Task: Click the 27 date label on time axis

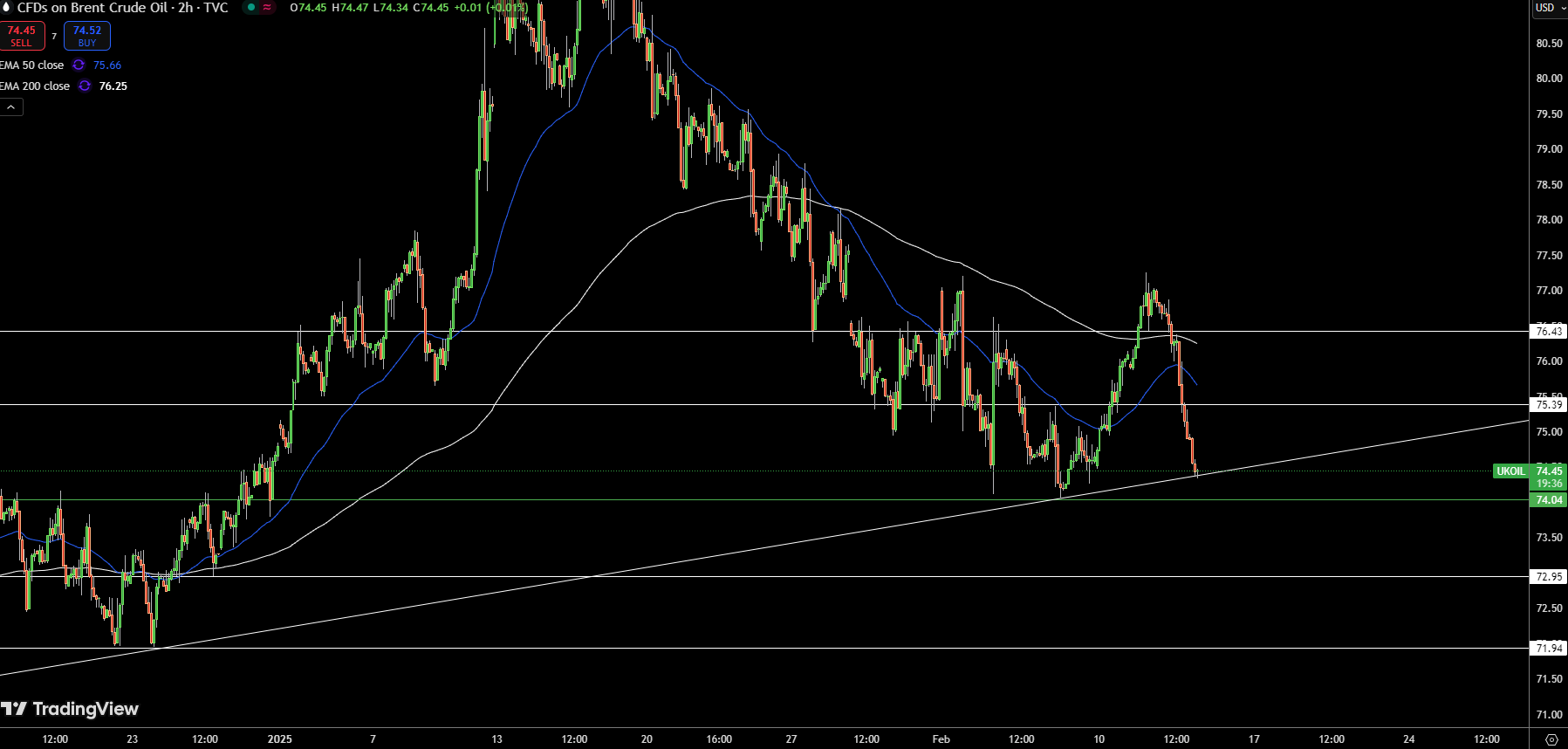Action: pos(791,739)
